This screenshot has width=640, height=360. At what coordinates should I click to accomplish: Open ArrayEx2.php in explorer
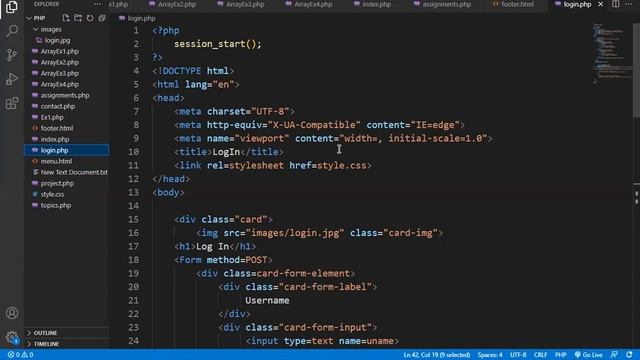[60, 62]
